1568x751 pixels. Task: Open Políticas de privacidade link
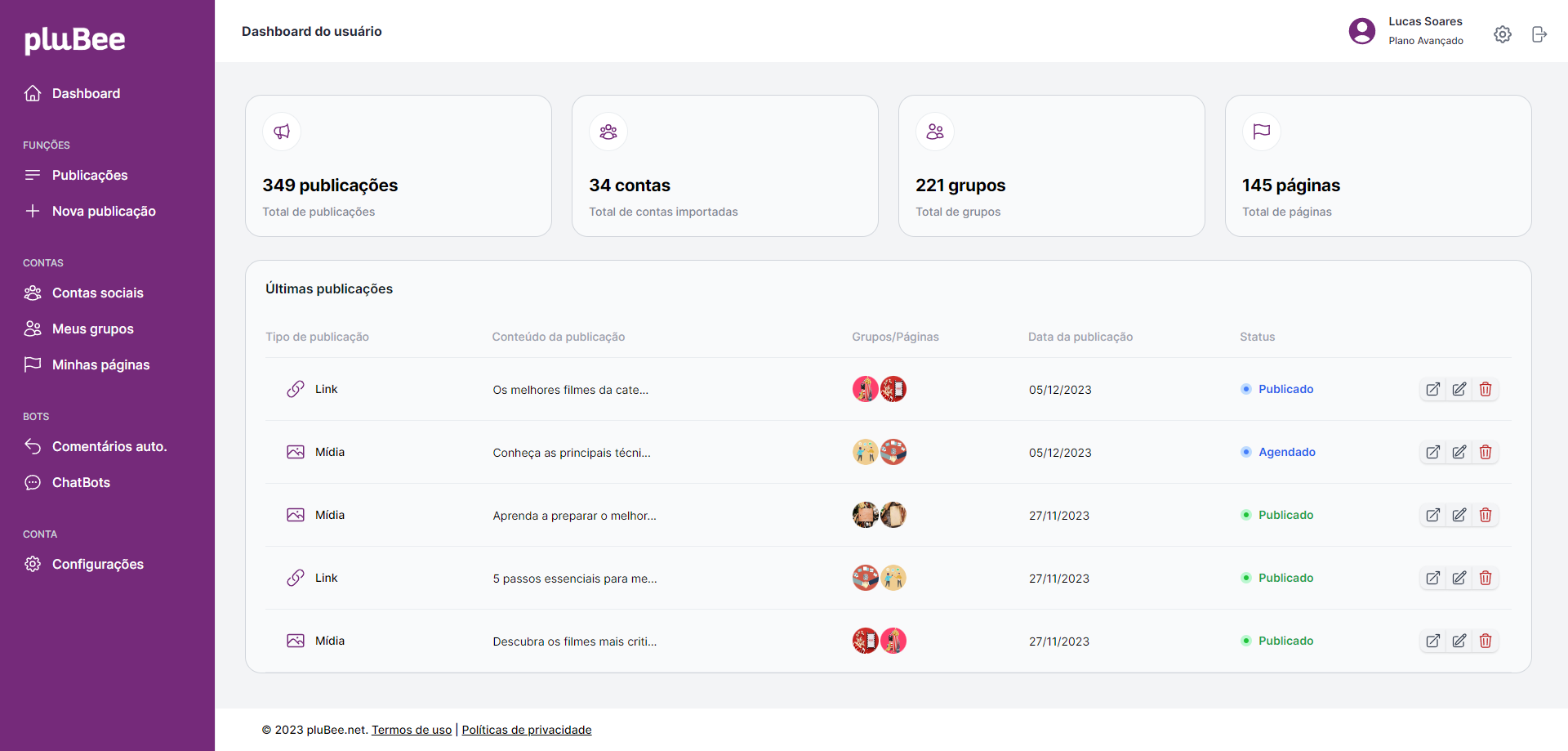pyautogui.click(x=527, y=730)
